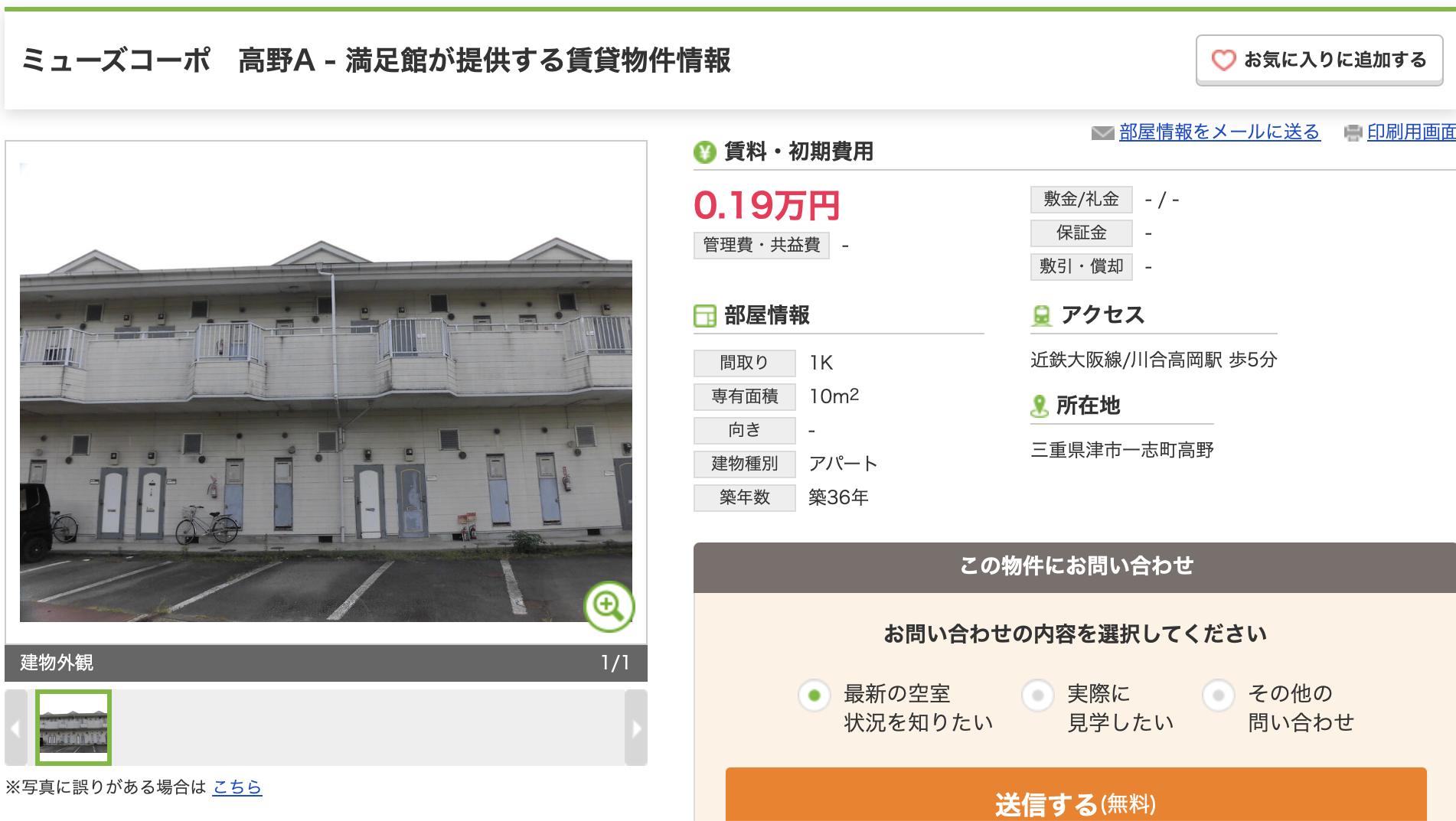
Task: Click the yen icon beside 賃料・初期費用
Action: tap(704, 152)
